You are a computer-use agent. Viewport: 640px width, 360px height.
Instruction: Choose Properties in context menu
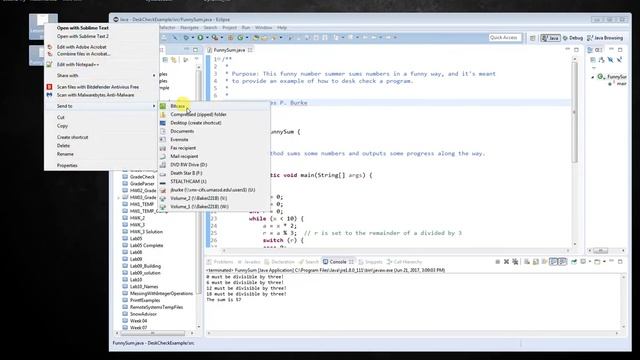click(67, 165)
